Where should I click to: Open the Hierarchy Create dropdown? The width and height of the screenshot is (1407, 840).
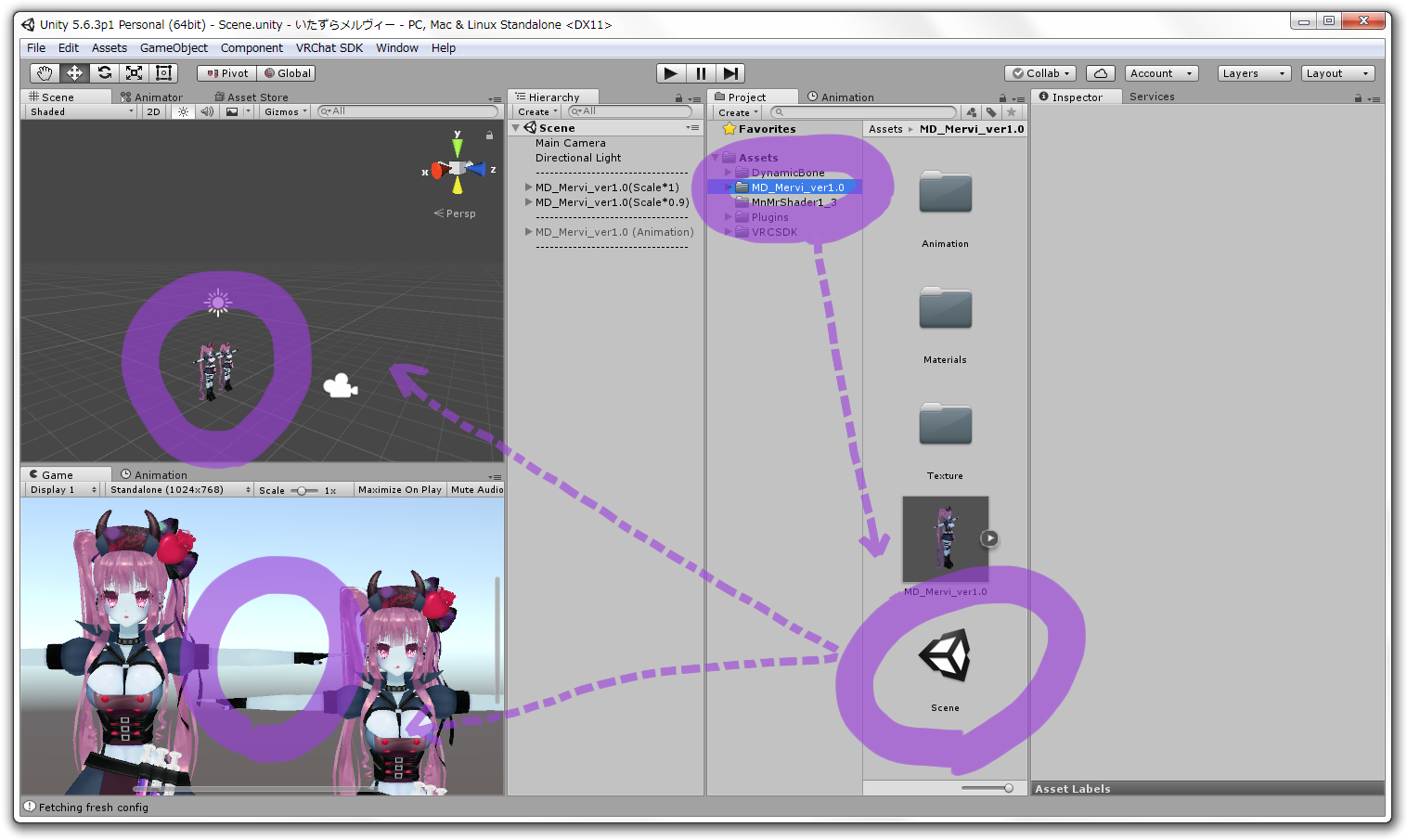tap(537, 111)
